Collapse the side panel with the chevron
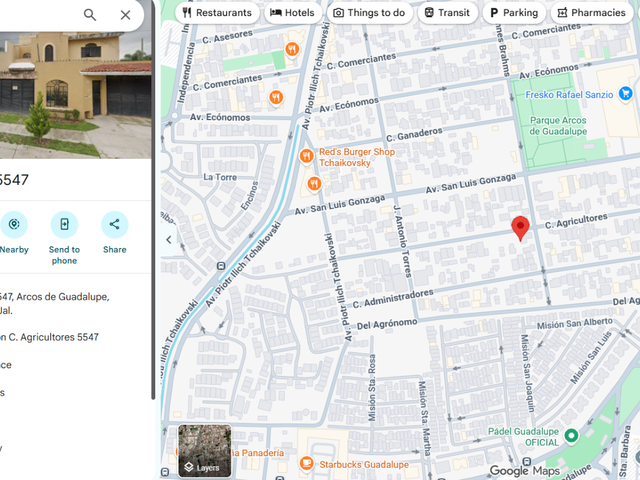 pyautogui.click(x=169, y=240)
